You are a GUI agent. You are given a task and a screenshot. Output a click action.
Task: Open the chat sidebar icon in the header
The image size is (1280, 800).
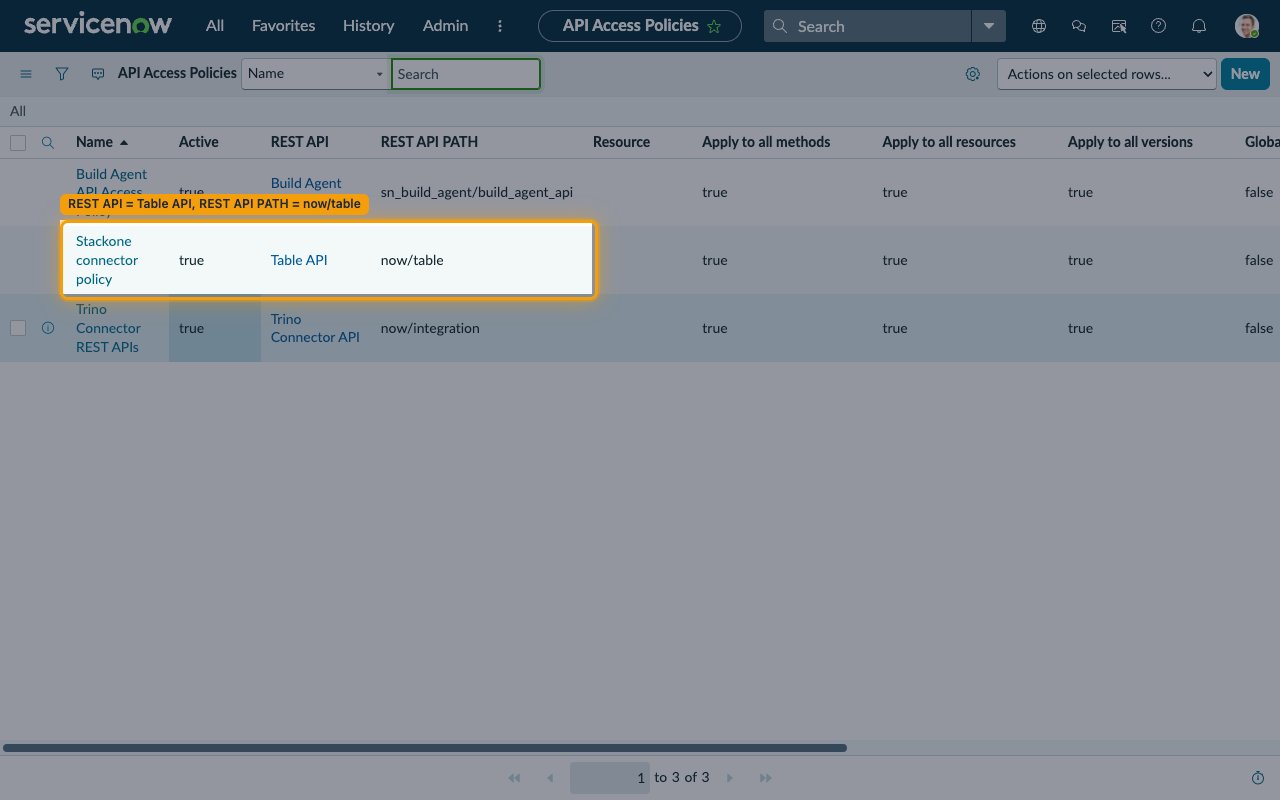(1079, 26)
